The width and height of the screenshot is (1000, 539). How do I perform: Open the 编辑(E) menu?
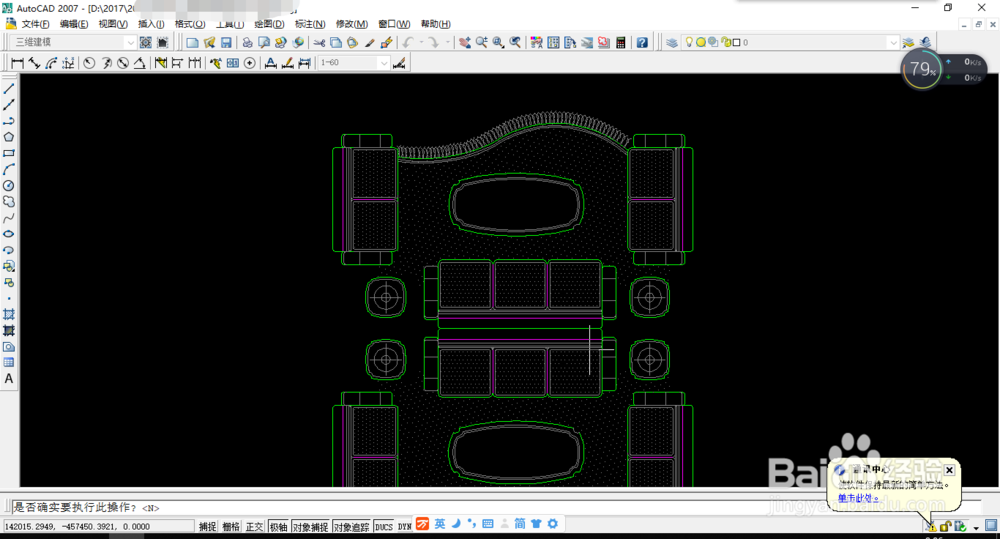(x=74, y=24)
